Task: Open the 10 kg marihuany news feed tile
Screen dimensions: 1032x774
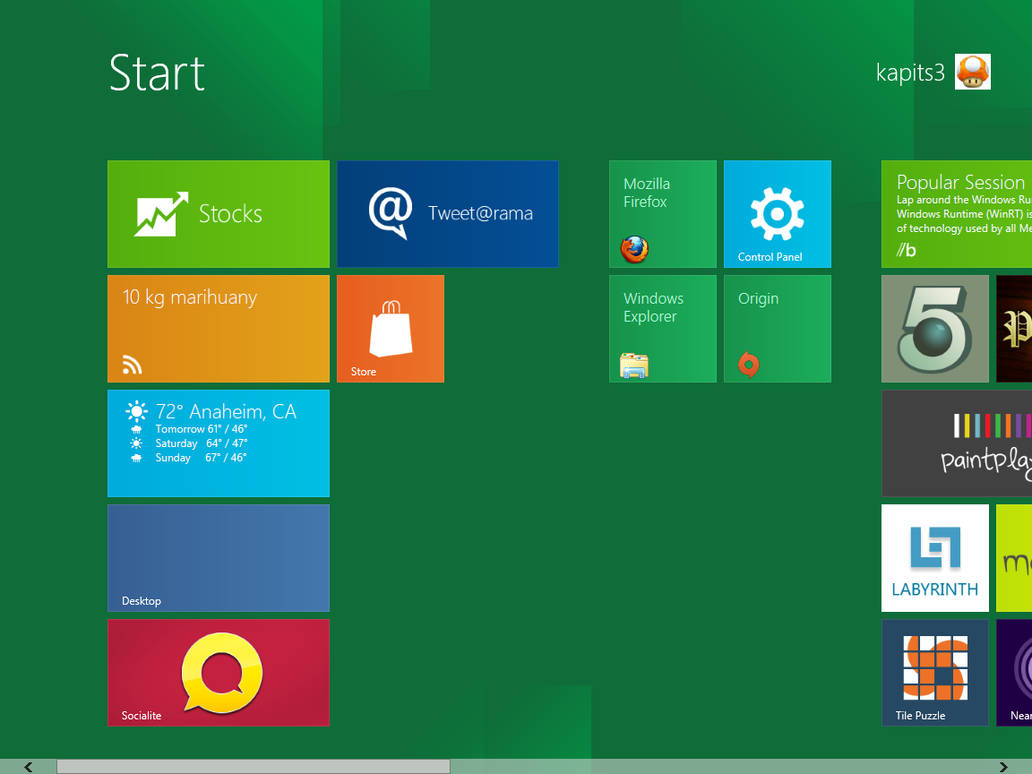Action: 219,328
